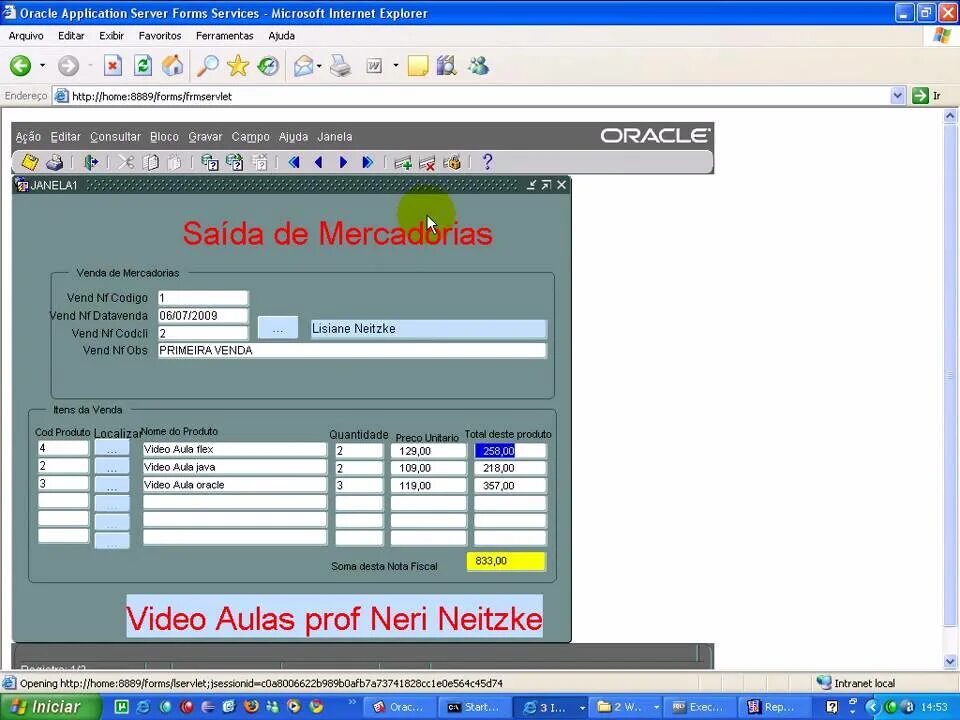The height and width of the screenshot is (720, 960).
Task: Switch to the Start... taskbar window
Action: [473, 707]
